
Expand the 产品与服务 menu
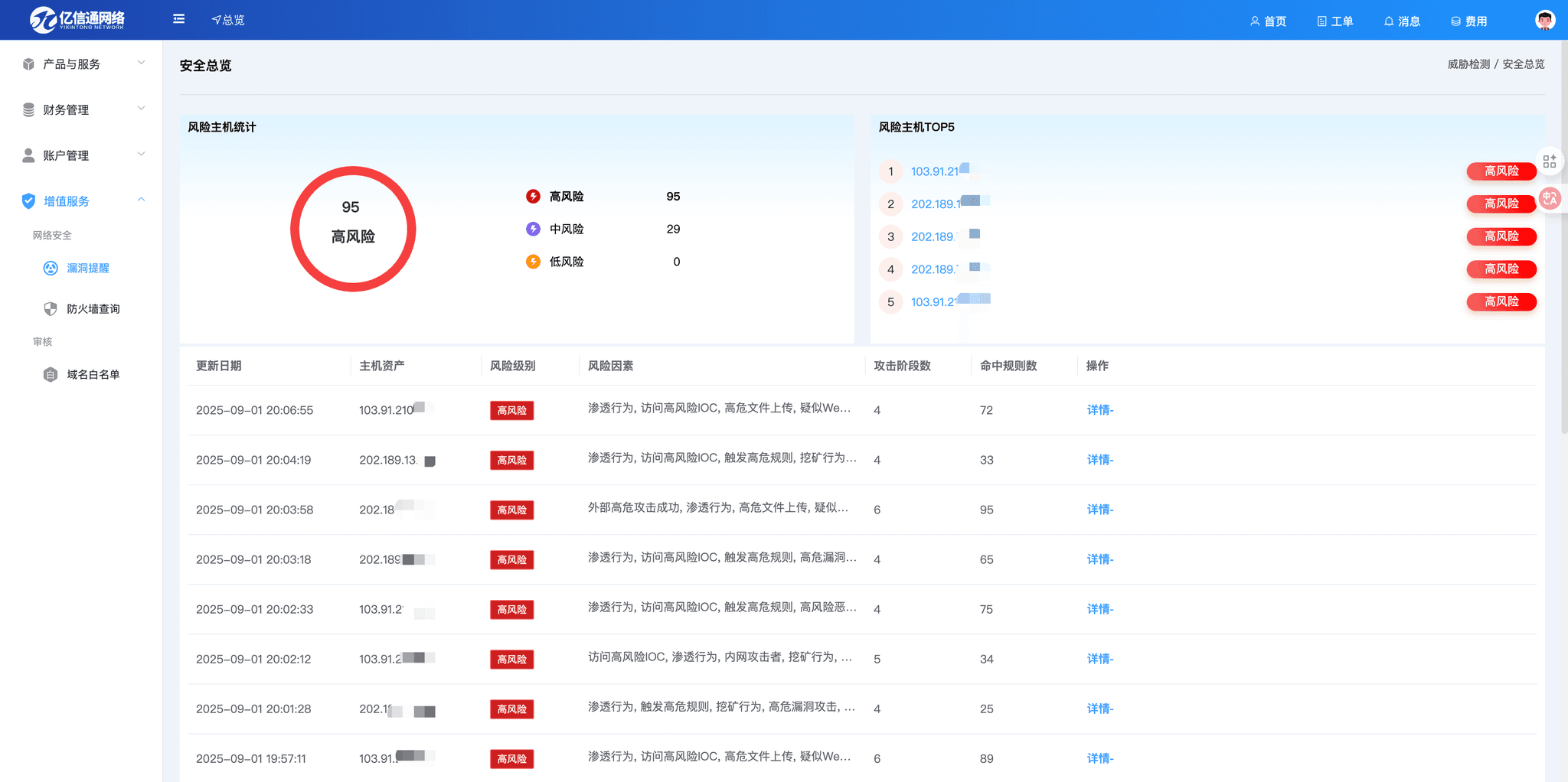coord(83,64)
